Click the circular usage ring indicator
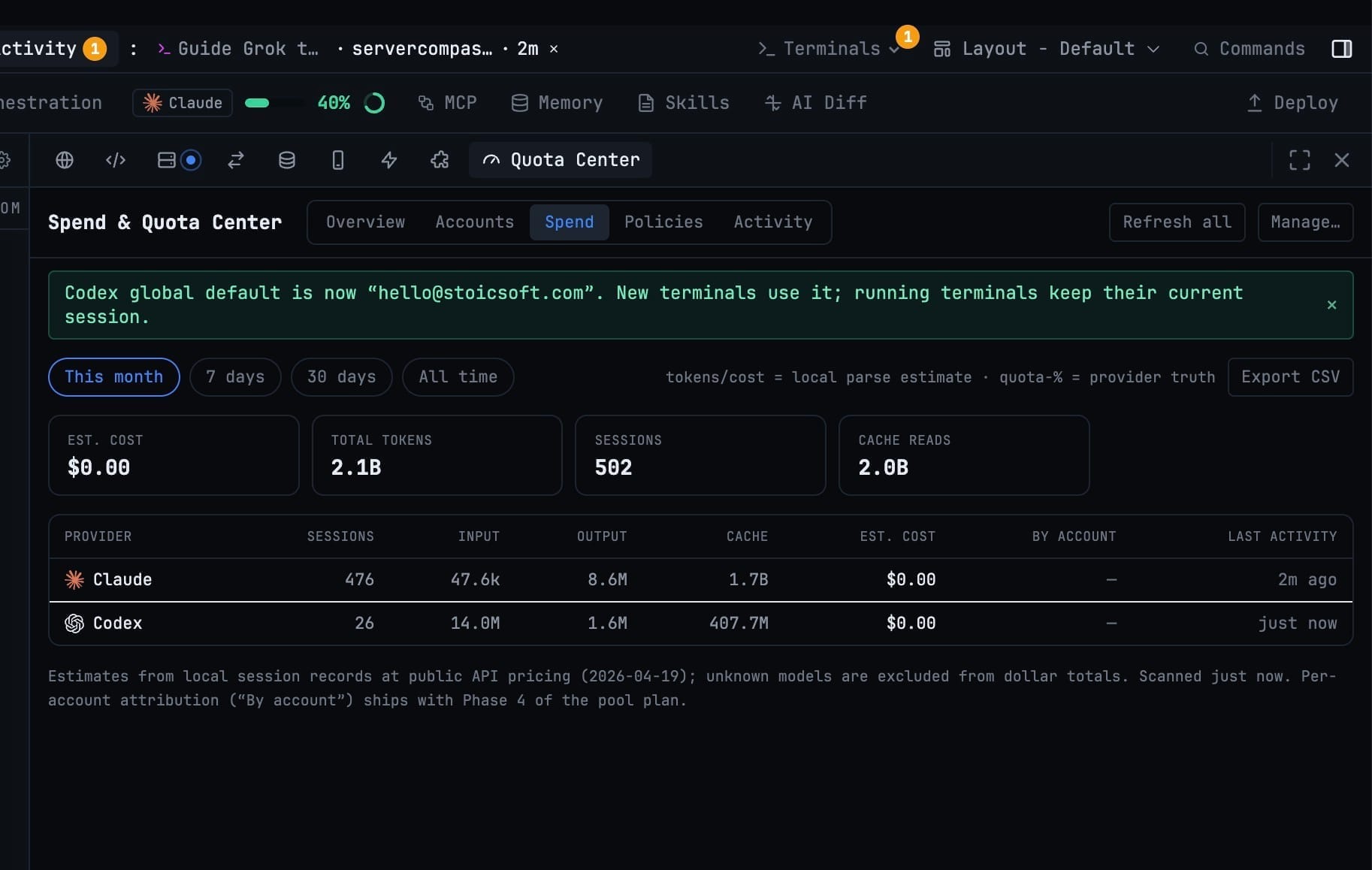 374,103
